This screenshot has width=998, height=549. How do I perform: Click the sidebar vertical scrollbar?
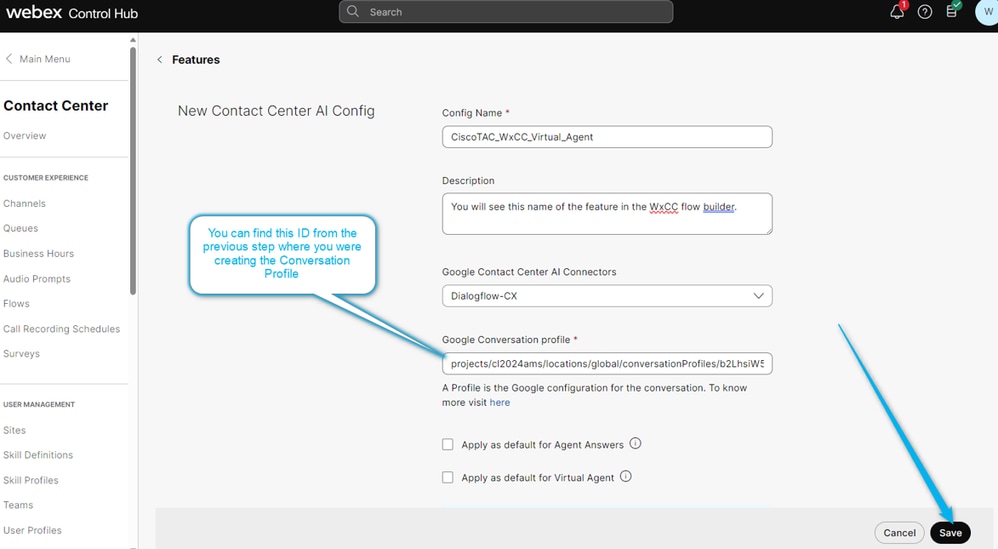tap(133, 172)
